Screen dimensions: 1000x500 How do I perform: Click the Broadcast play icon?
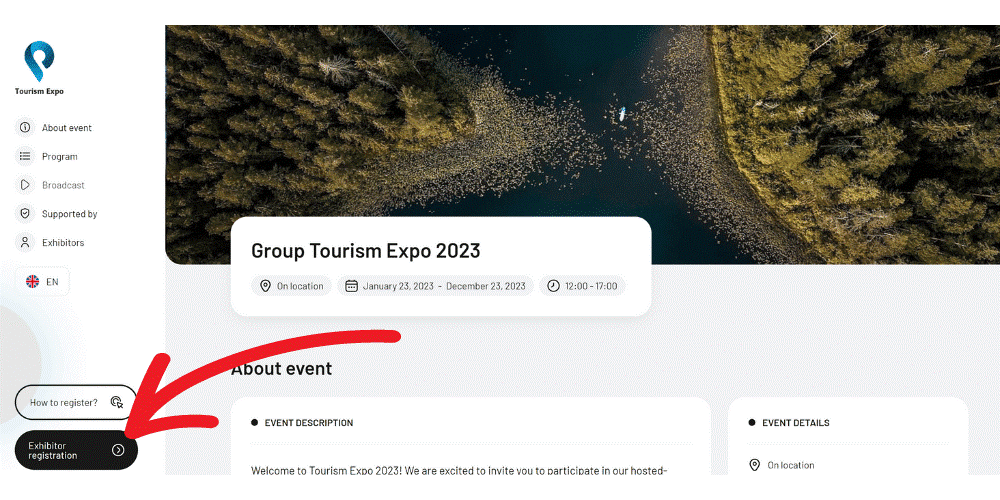[x=25, y=185]
